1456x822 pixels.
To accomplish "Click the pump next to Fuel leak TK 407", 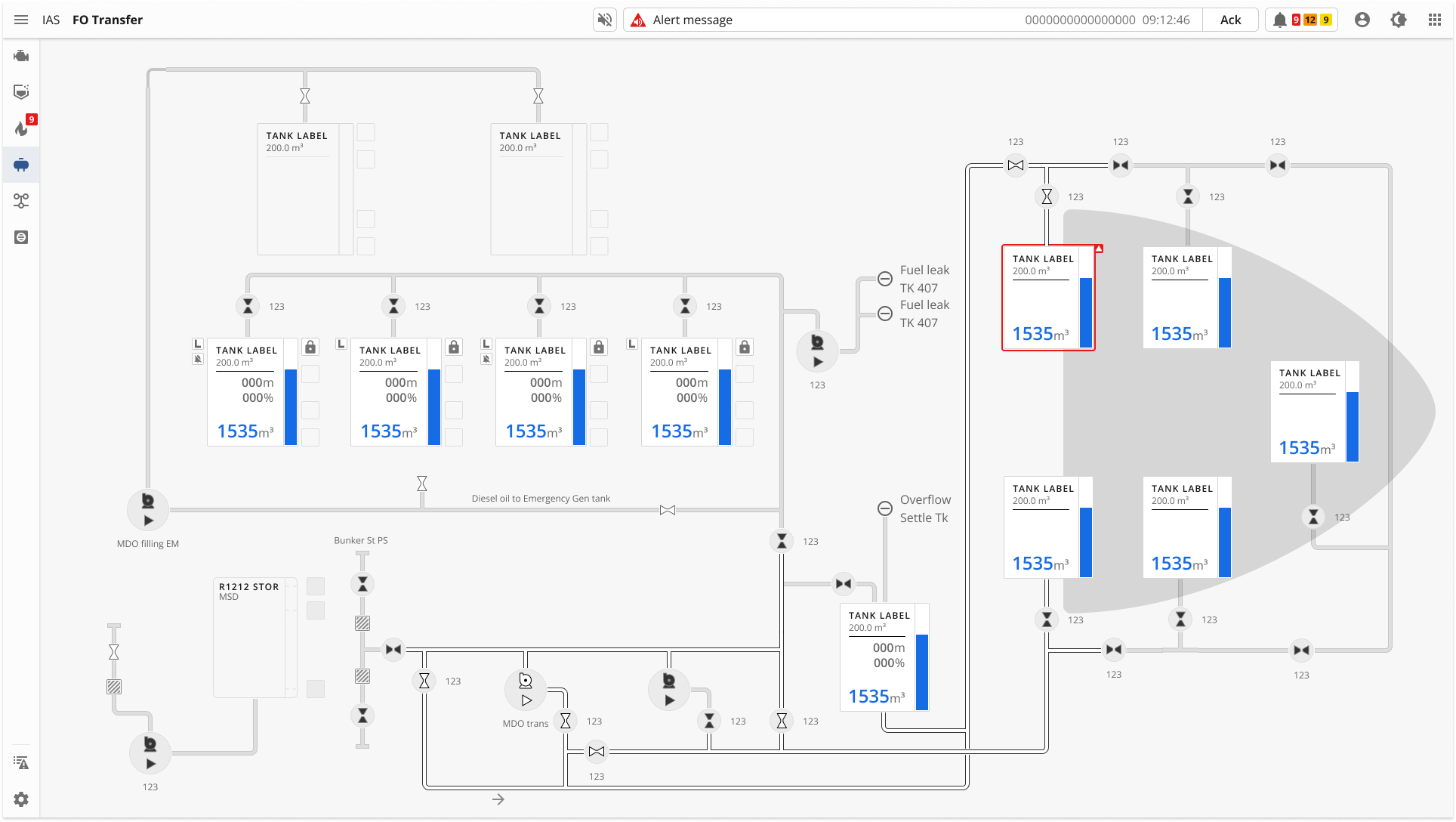I will coord(817,351).
